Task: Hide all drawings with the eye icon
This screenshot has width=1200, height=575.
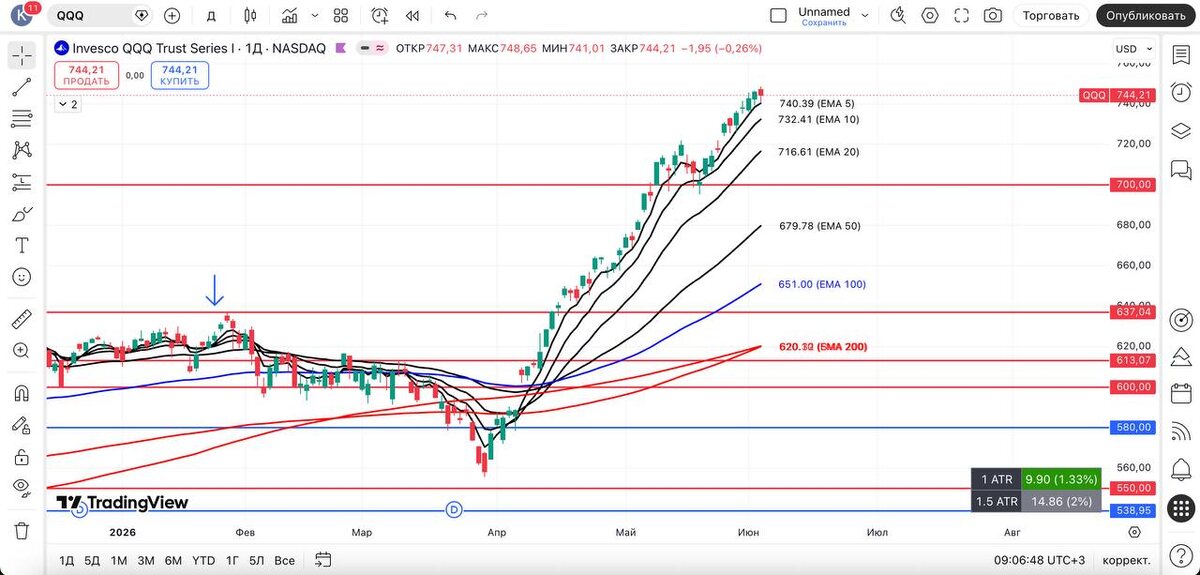Action: [x=22, y=488]
